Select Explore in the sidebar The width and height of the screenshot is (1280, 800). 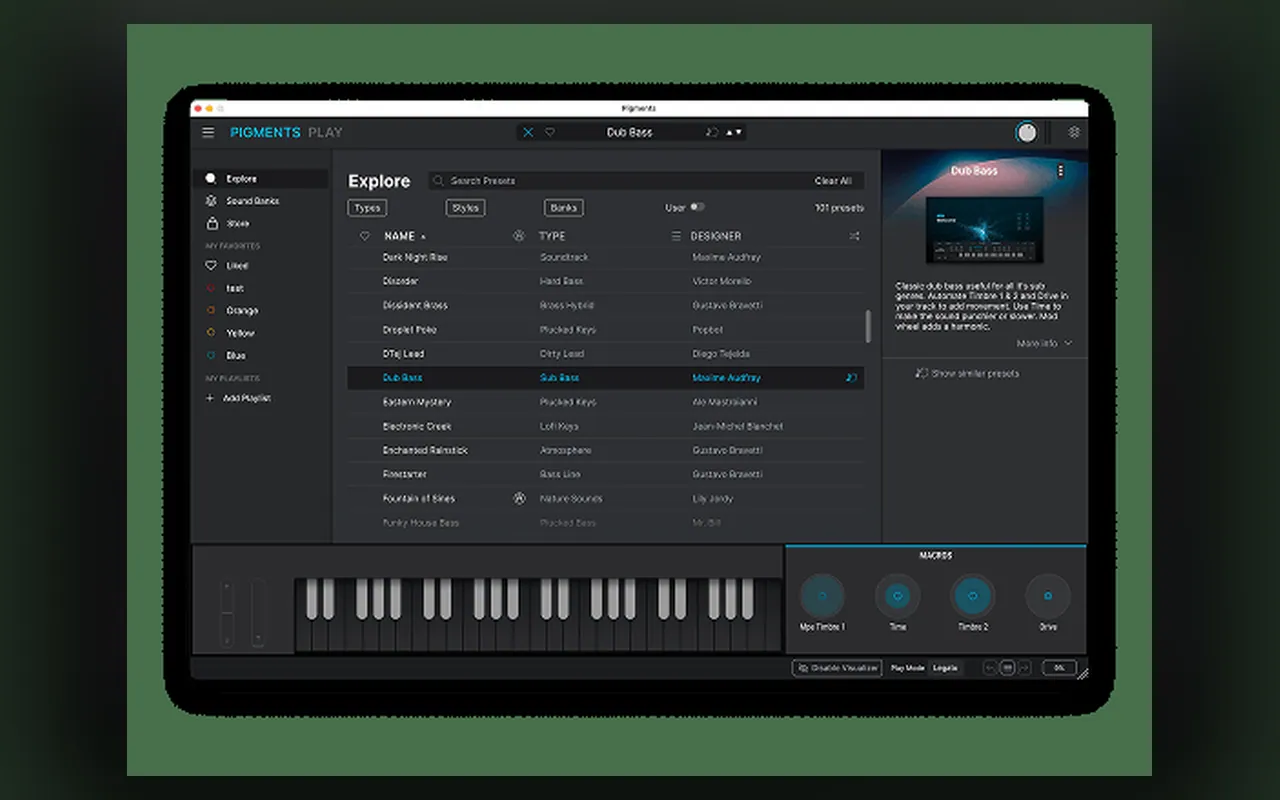(260, 179)
